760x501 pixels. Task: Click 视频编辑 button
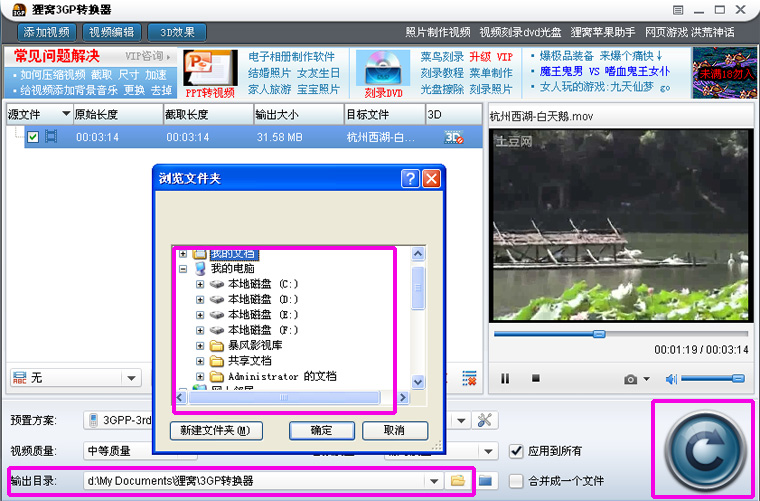[111, 32]
